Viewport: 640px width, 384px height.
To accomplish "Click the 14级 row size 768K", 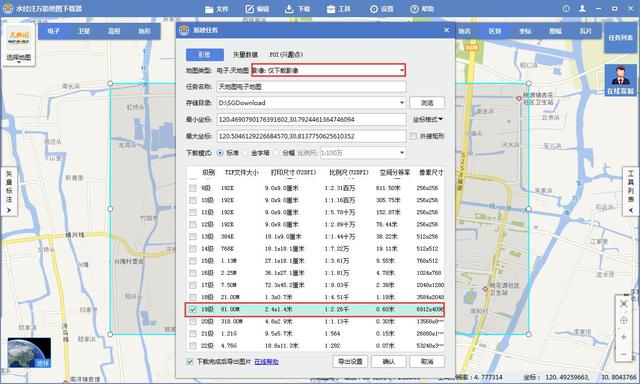I will pyautogui.click(x=227, y=249).
